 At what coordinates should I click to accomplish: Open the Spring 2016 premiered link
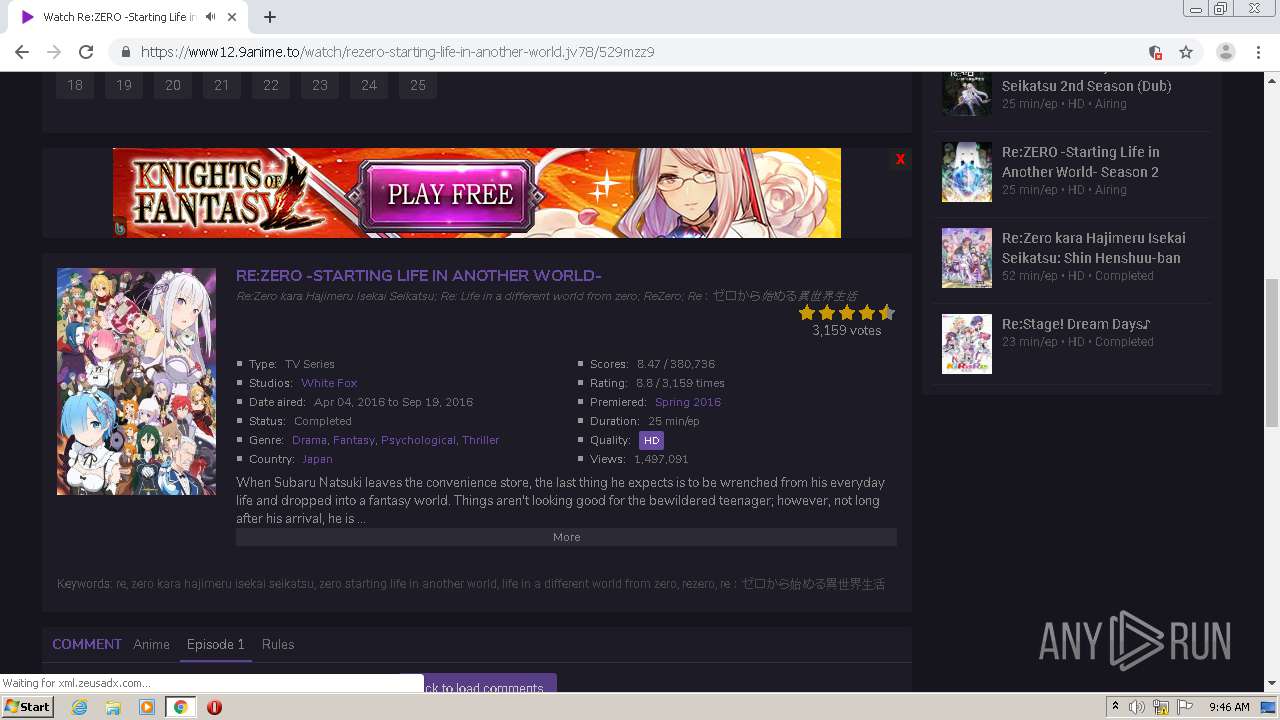point(688,402)
